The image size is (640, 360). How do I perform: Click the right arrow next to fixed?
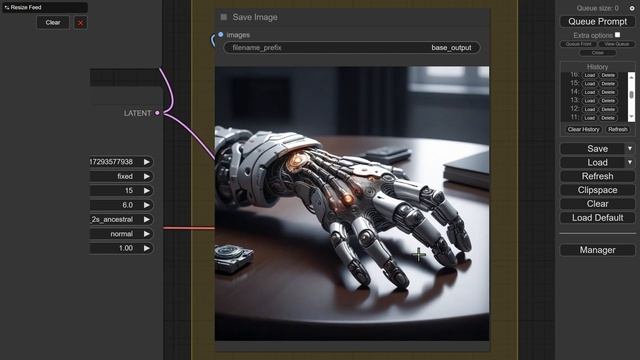147,176
